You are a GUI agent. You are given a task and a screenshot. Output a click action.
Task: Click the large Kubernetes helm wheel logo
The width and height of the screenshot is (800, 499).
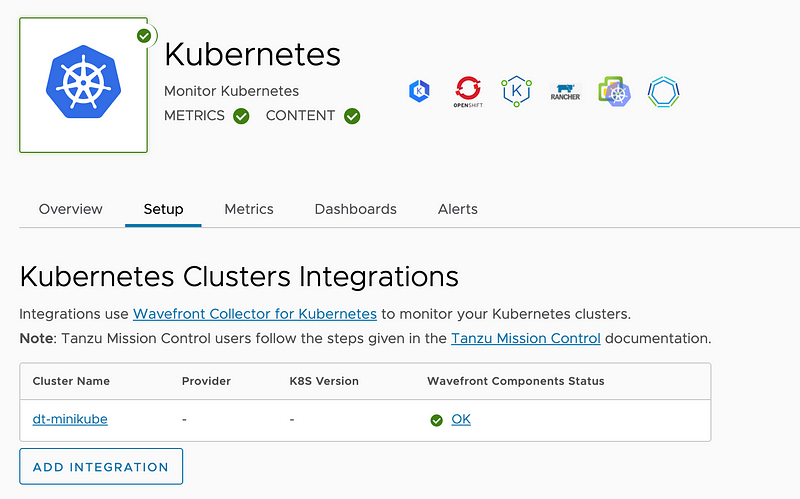[83, 85]
